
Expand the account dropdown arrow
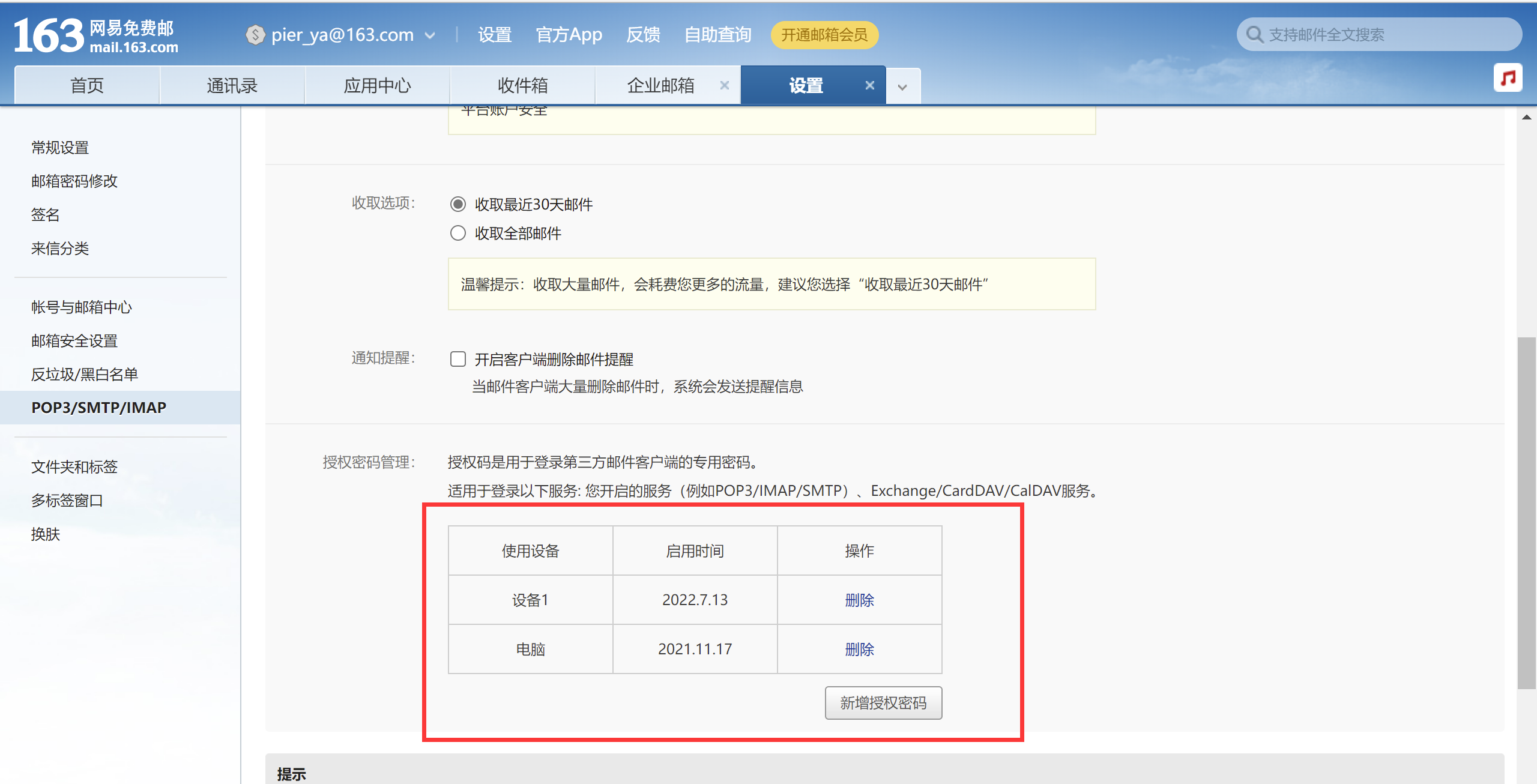430,35
